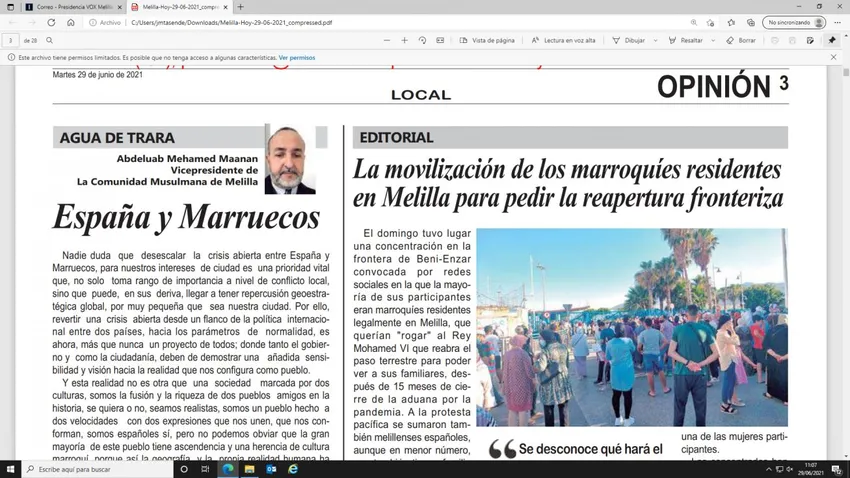Expand the Resaltar dropdown arrow
Image resolution: width=850 pixels, height=478 pixels.
click(713, 40)
